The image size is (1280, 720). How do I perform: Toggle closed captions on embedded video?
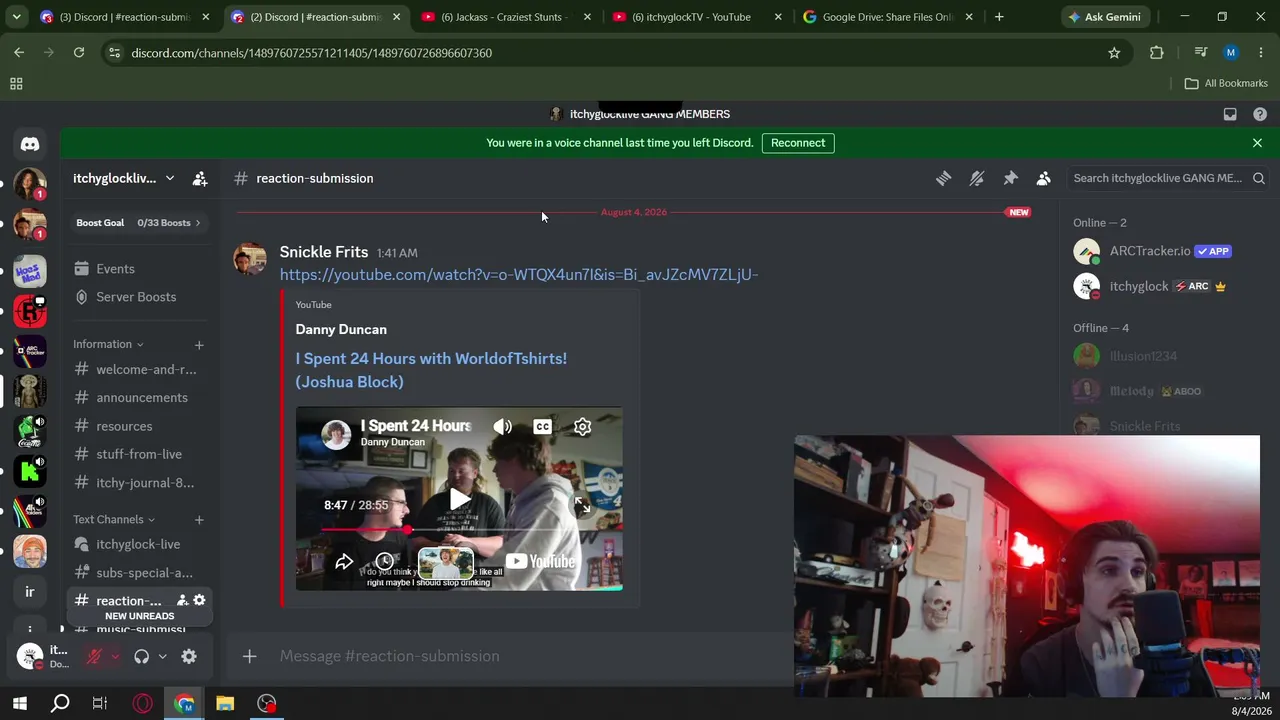click(x=542, y=427)
